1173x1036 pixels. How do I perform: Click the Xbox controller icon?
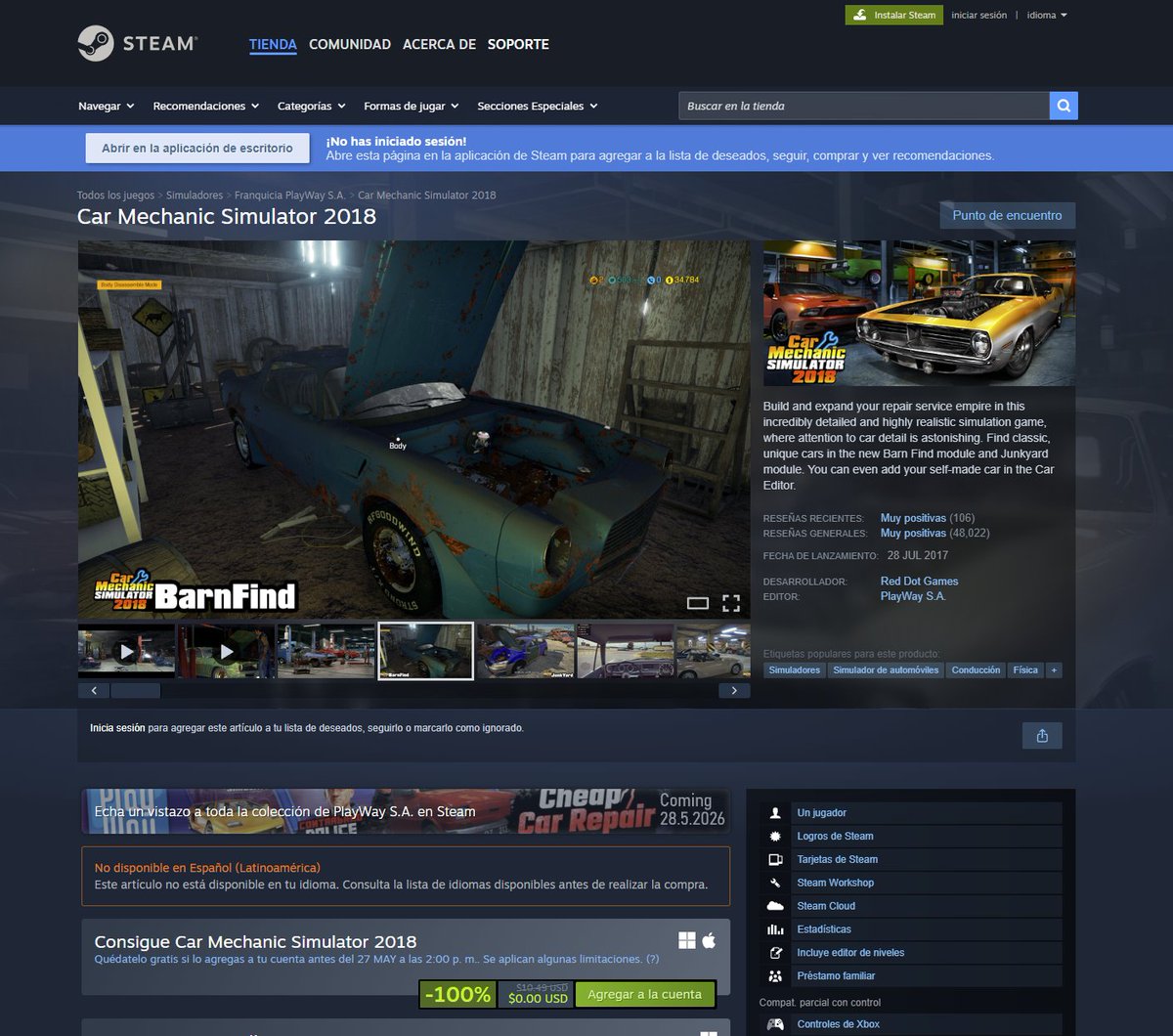point(775,1024)
